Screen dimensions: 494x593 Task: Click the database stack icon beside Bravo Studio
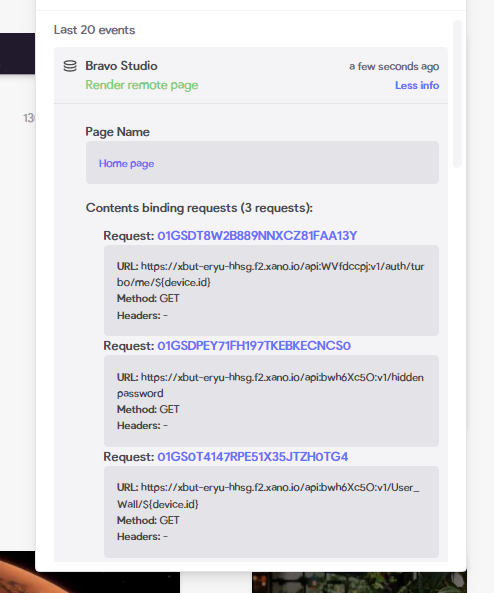[70, 66]
